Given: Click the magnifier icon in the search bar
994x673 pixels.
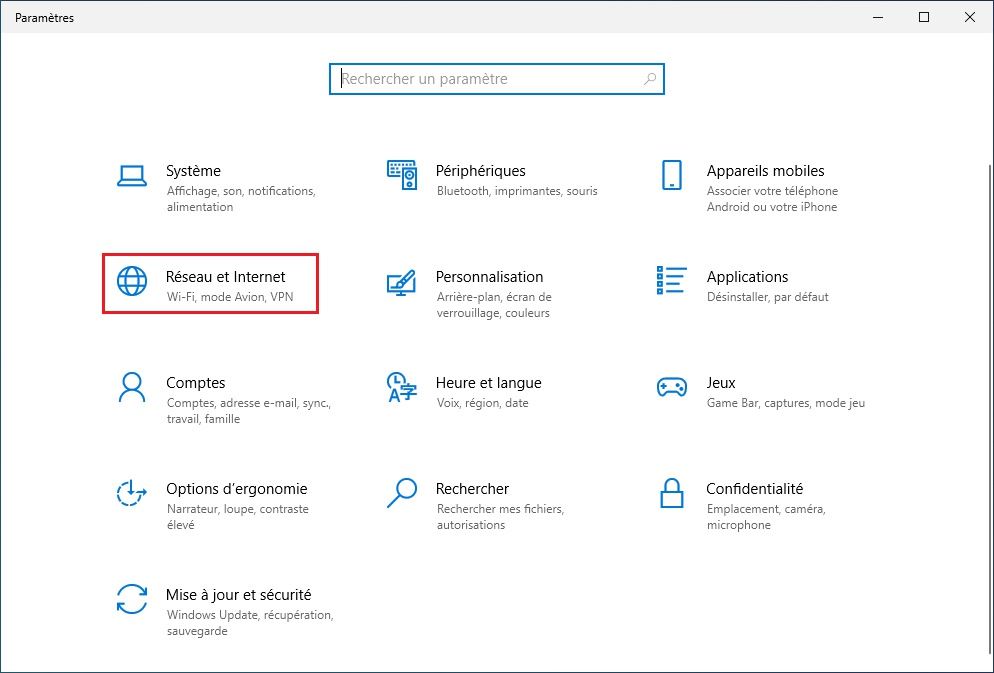Looking at the screenshot, I should [x=649, y=78].
